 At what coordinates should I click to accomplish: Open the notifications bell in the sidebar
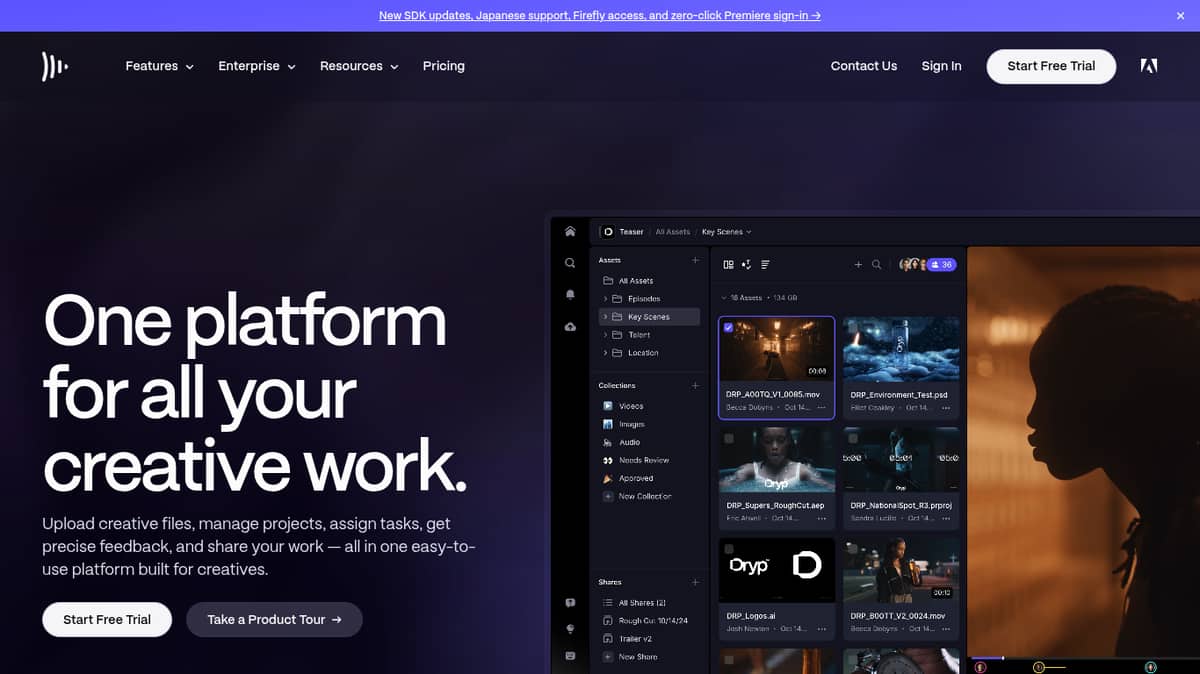[570, 295]
